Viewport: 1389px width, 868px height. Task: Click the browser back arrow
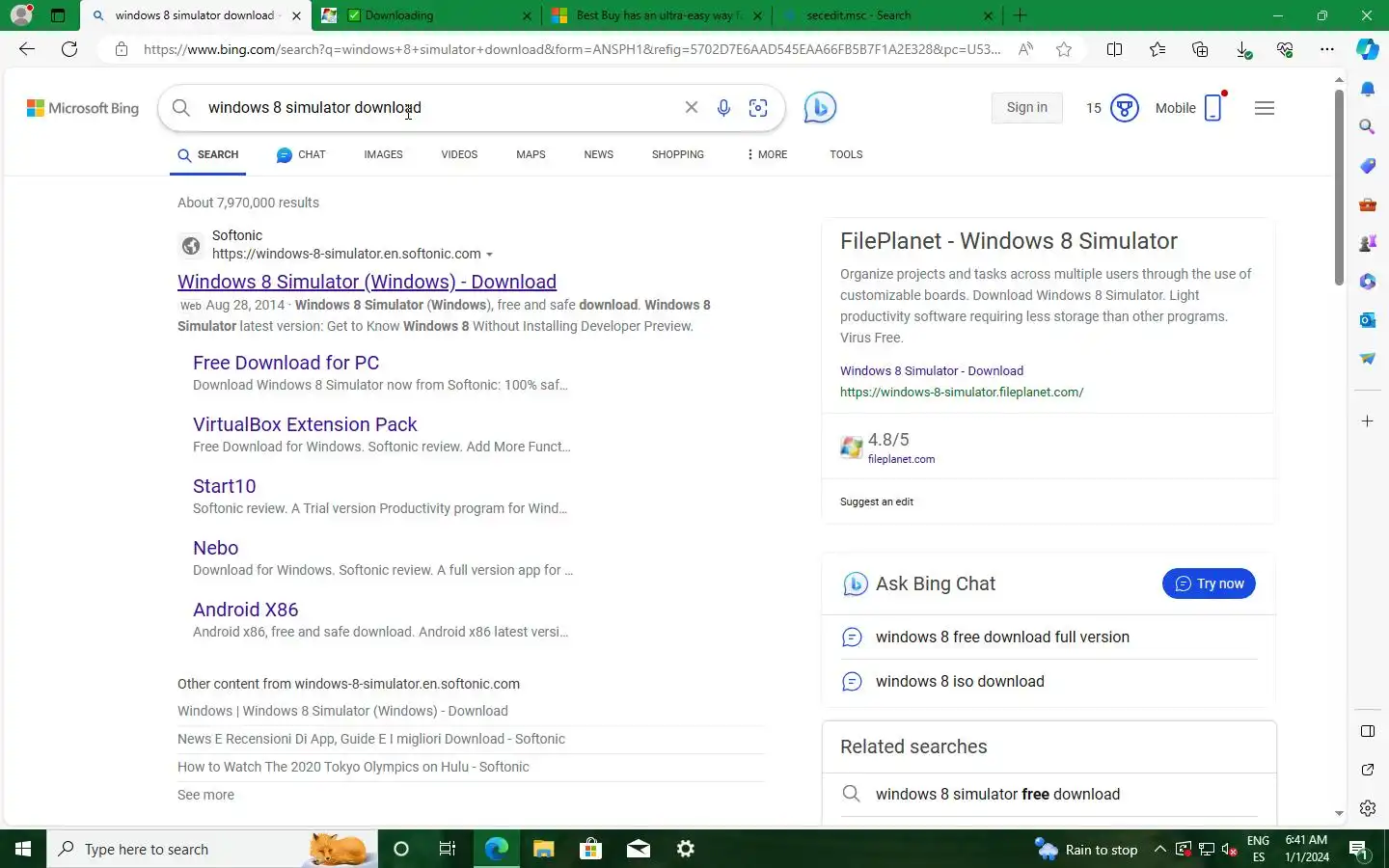pyautogui.click(x=27, y=49)
